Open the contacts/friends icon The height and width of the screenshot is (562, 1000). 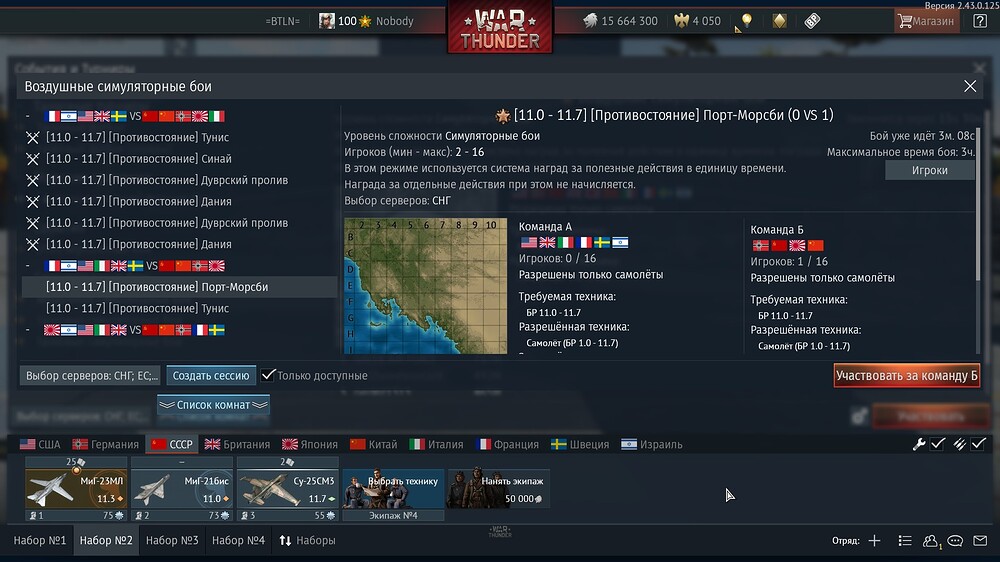click(x=930, y=541)
